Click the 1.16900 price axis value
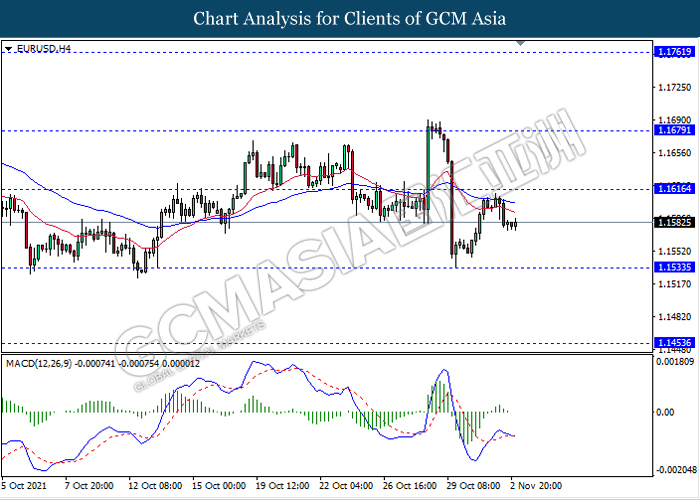This screenshot has width=700, height=500. pos(675,120)
